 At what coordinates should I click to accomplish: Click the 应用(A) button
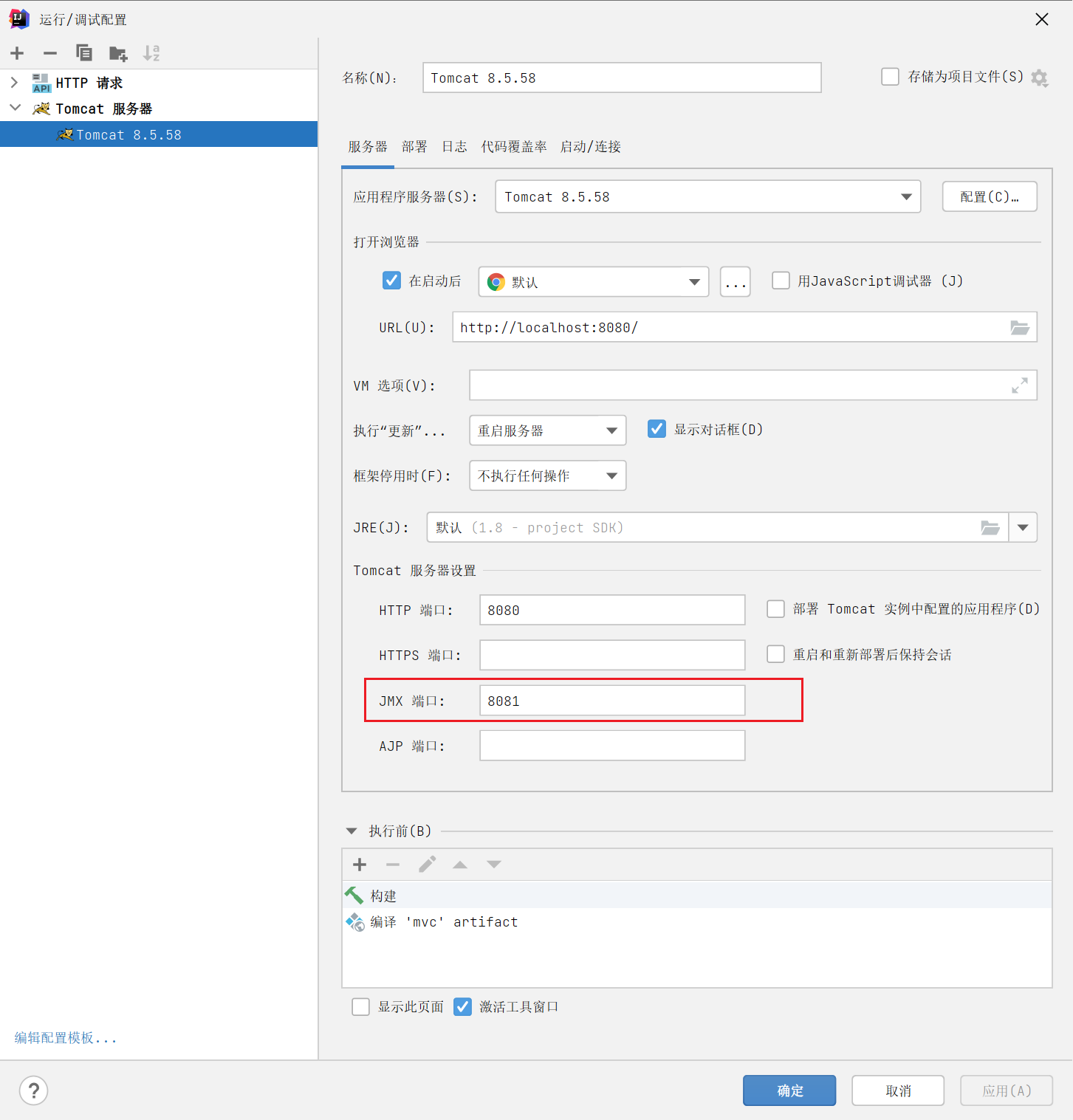pyautogui.click(x=1007, y=1090)
